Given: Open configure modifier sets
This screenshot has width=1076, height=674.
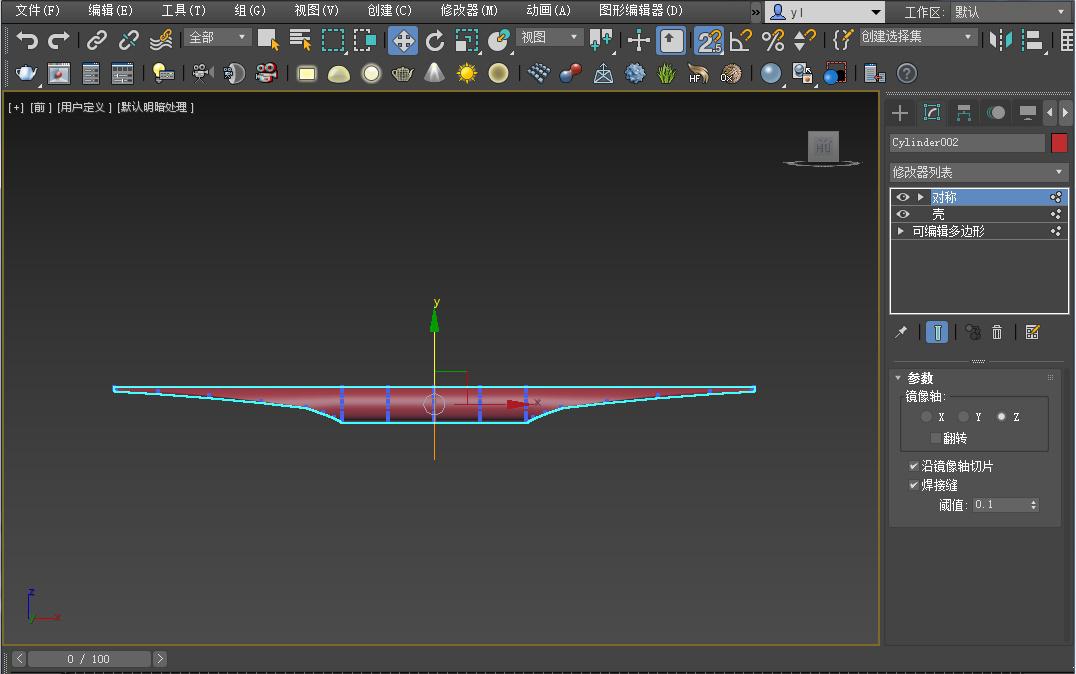Looking at the screenshot, I should (1032, 332).
